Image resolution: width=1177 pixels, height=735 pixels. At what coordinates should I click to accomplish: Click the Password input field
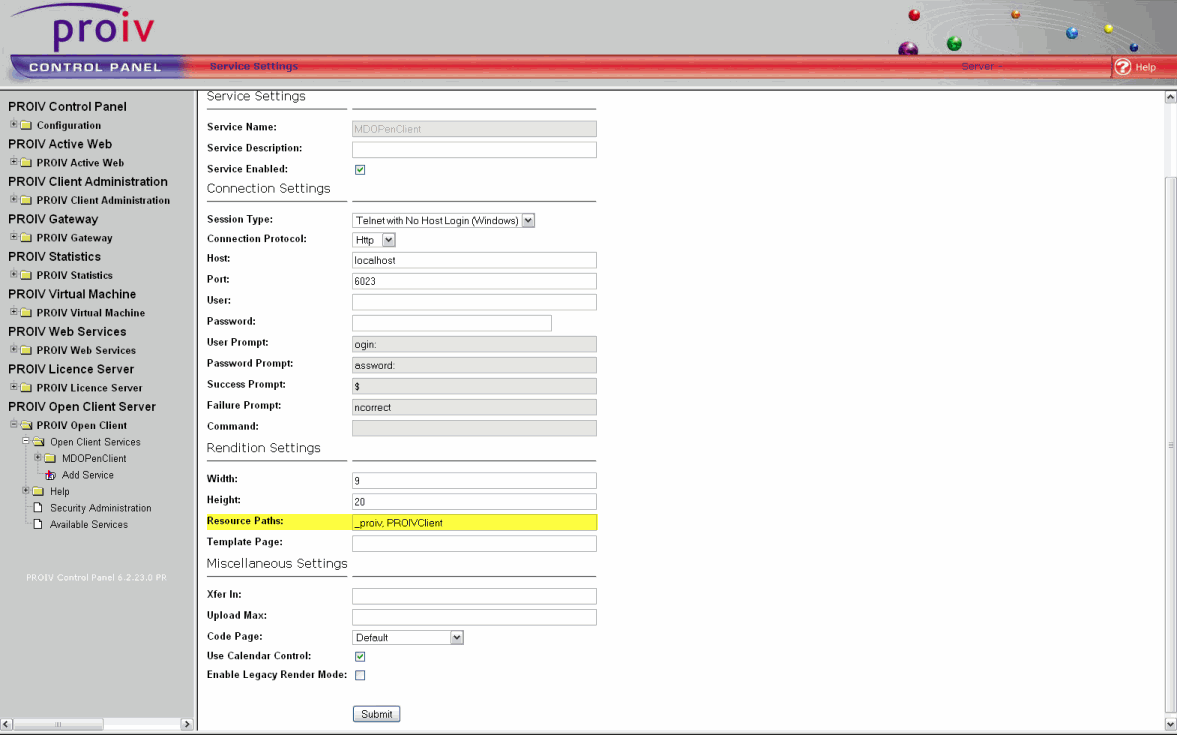(452, 323)
